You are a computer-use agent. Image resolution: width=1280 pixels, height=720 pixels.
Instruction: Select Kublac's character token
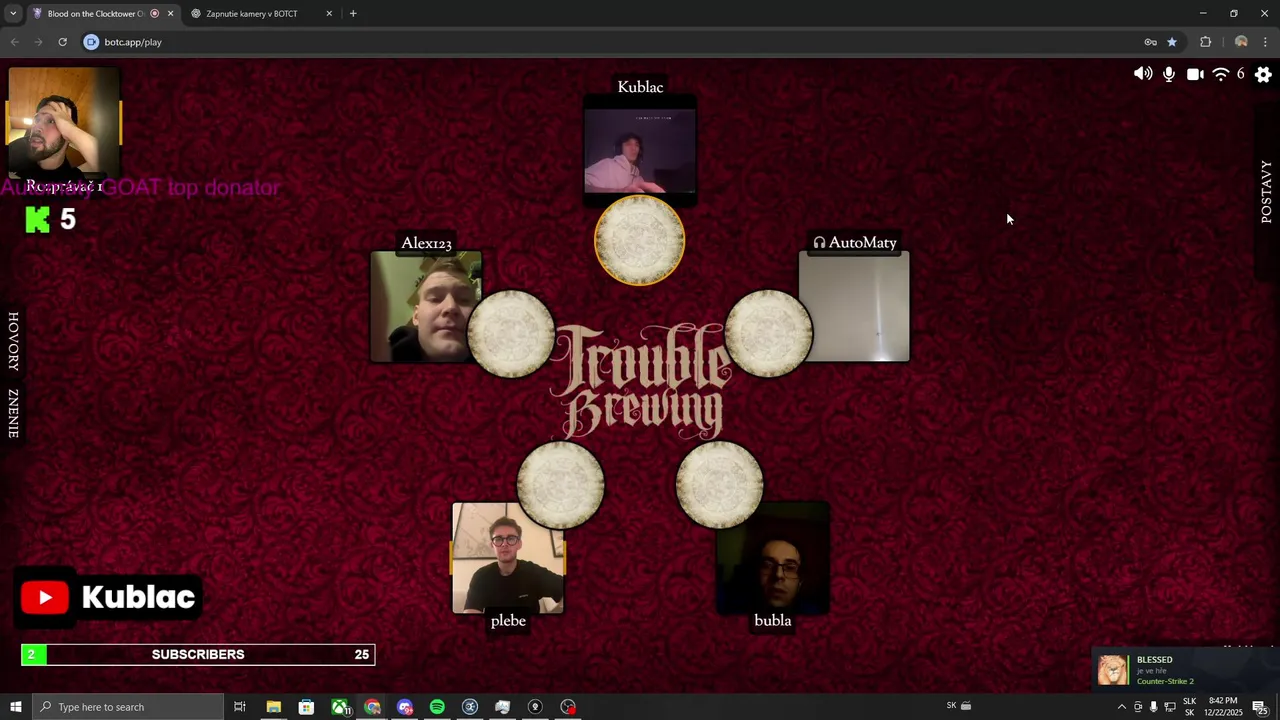click(x=640, y=240)
